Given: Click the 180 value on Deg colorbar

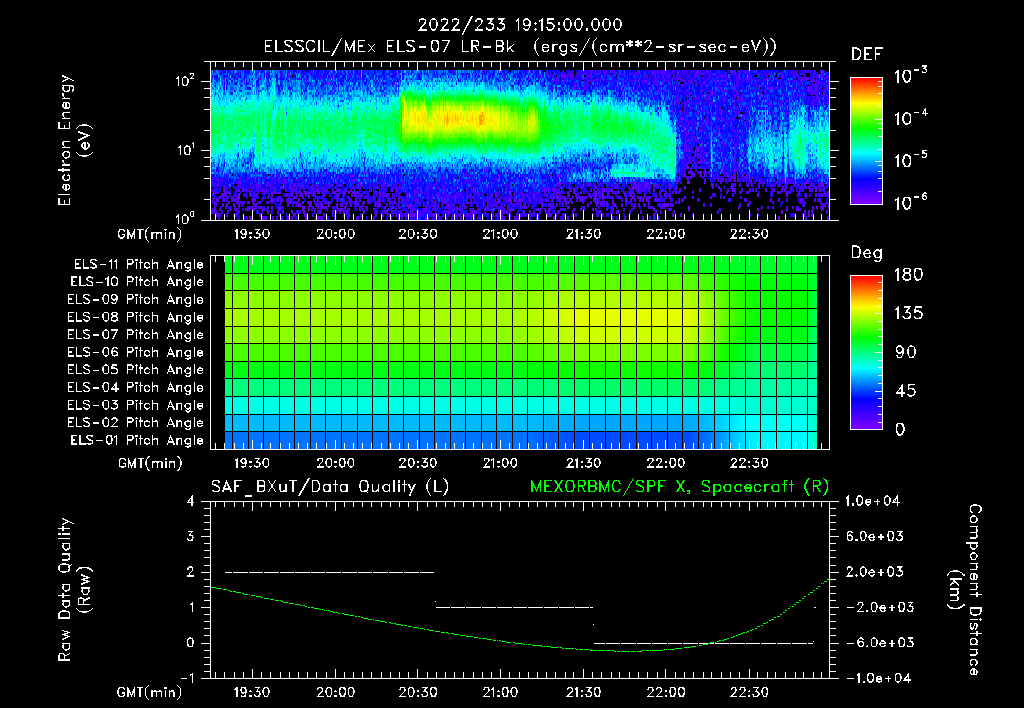Looking at the screenshot, I should 908,275.
